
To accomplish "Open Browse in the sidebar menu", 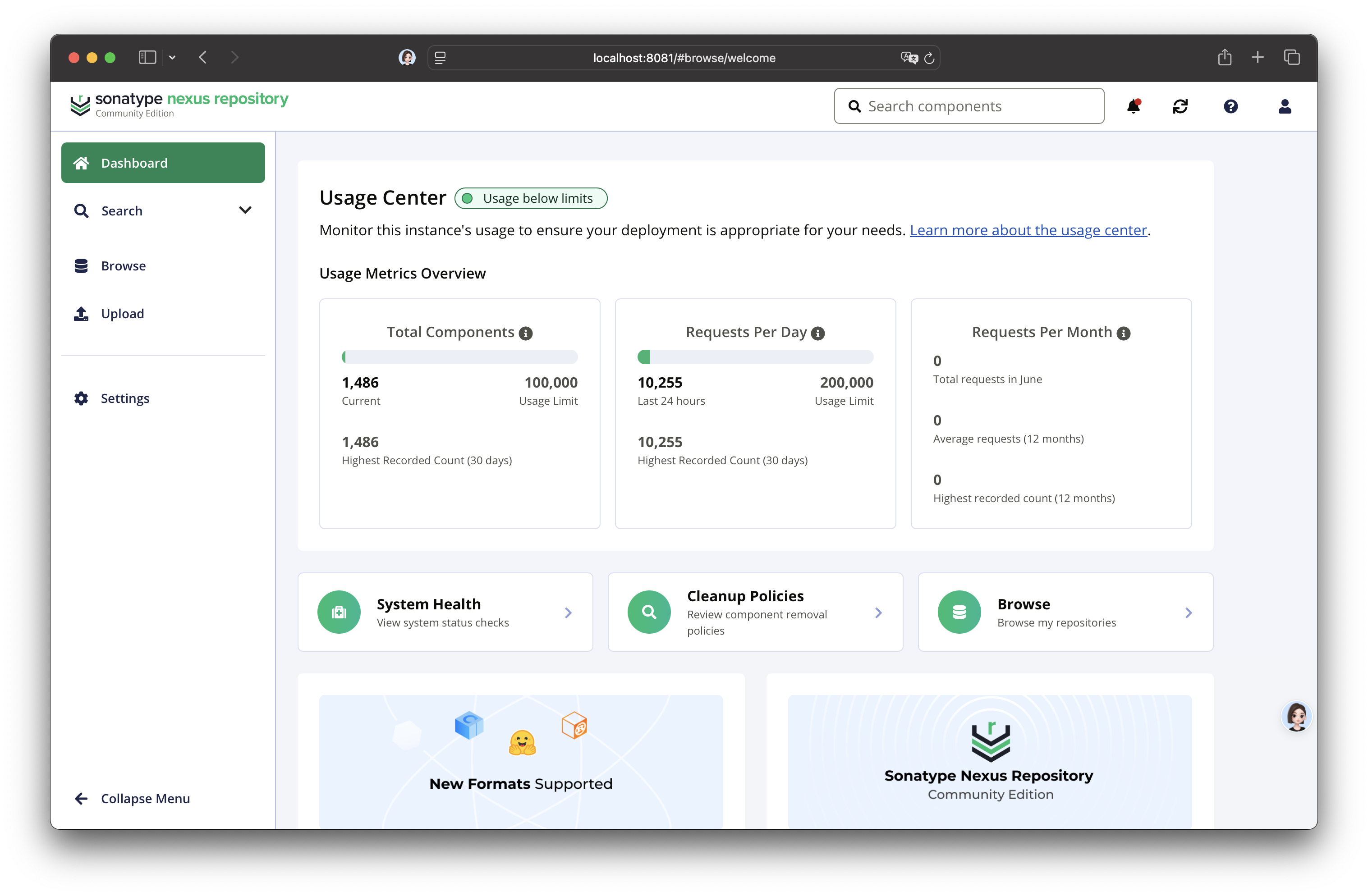I will pos(163,265).
